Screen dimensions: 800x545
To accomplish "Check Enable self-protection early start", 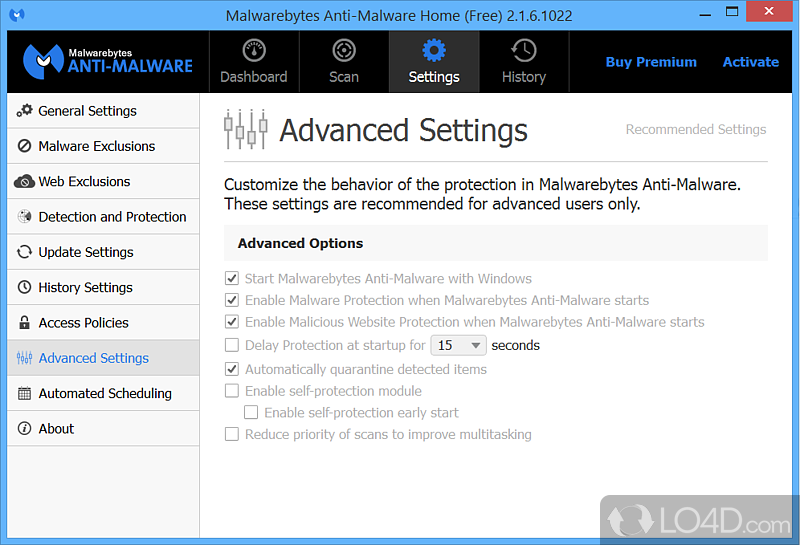I will [251, 412].
